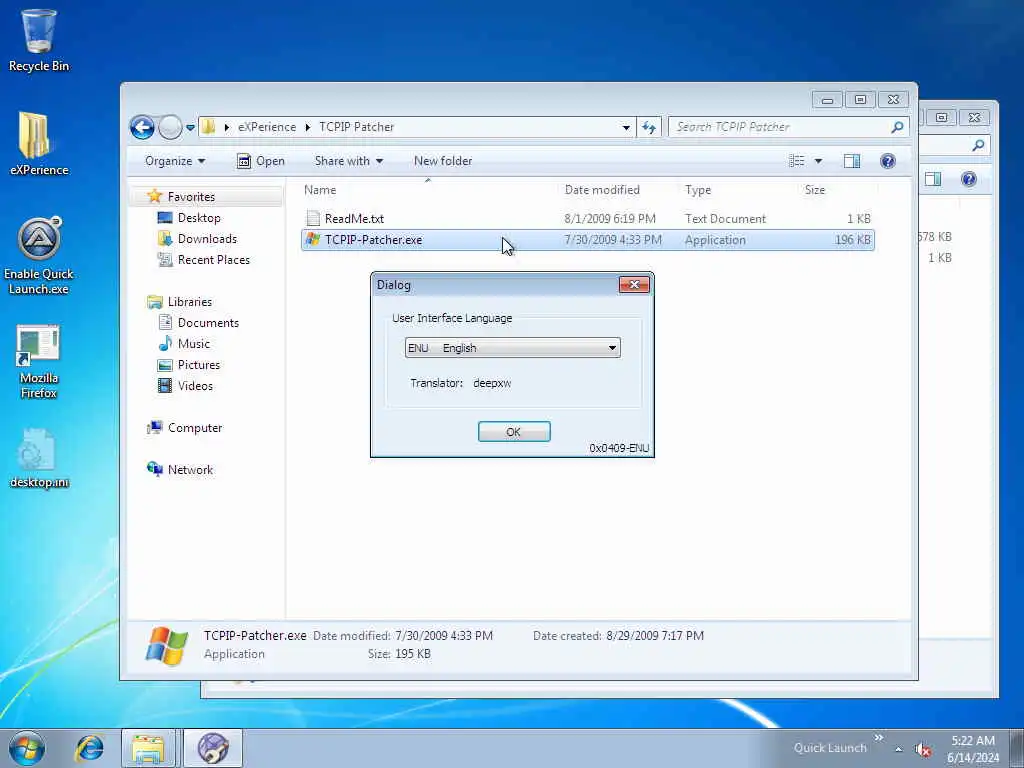1024x768 pixels.
Task: Expand the Quick Launch chevron on taskbar
Action: [878, 737]
